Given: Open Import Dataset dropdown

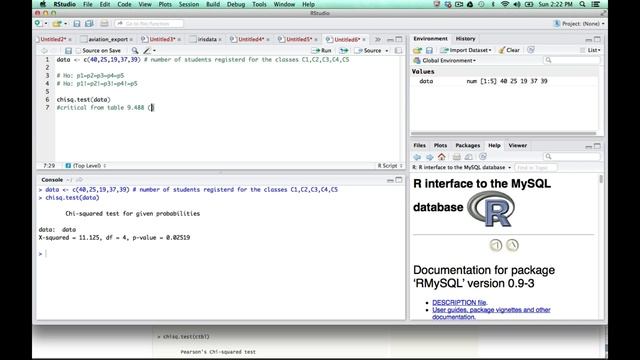Looking at the screenshot, I should [490, 50].
